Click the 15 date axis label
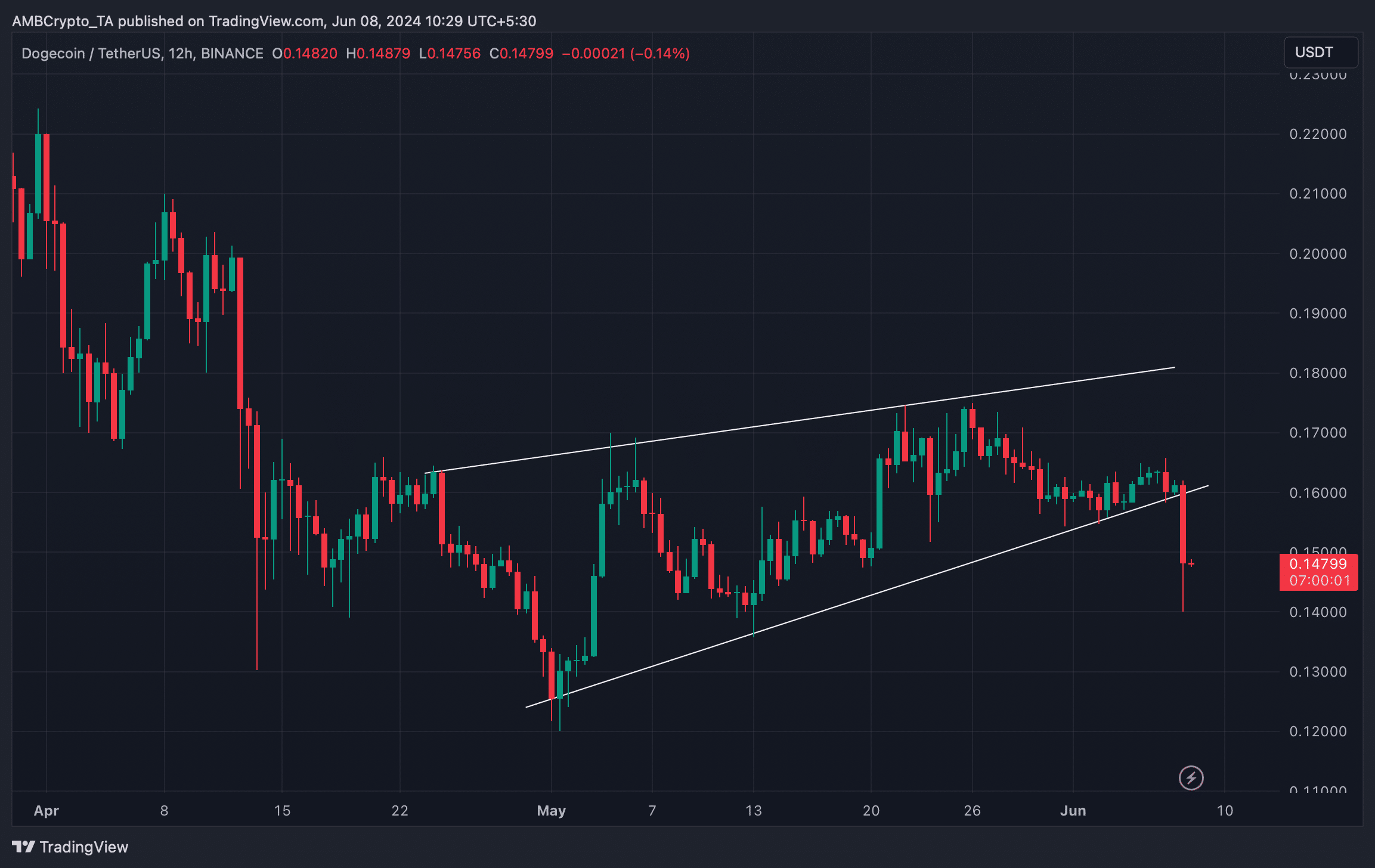Image resolution: width=1375 pixels, height=868 pixels. (x=282, y=811)
